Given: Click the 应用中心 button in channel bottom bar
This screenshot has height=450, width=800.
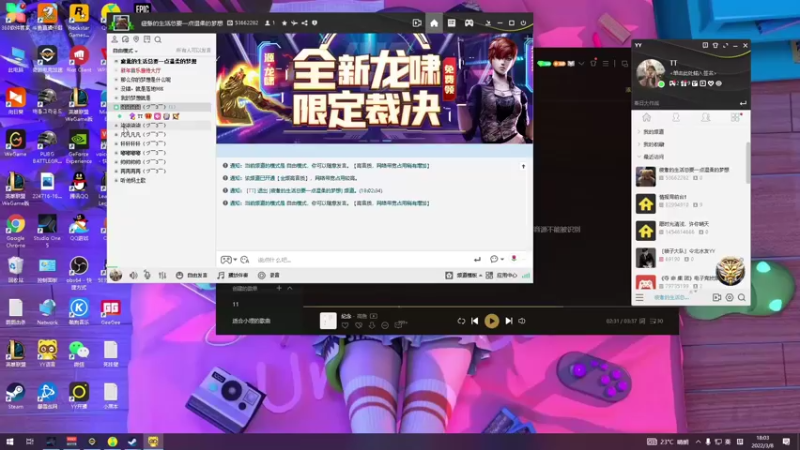Looking at the screenshot, I should 502,276.
